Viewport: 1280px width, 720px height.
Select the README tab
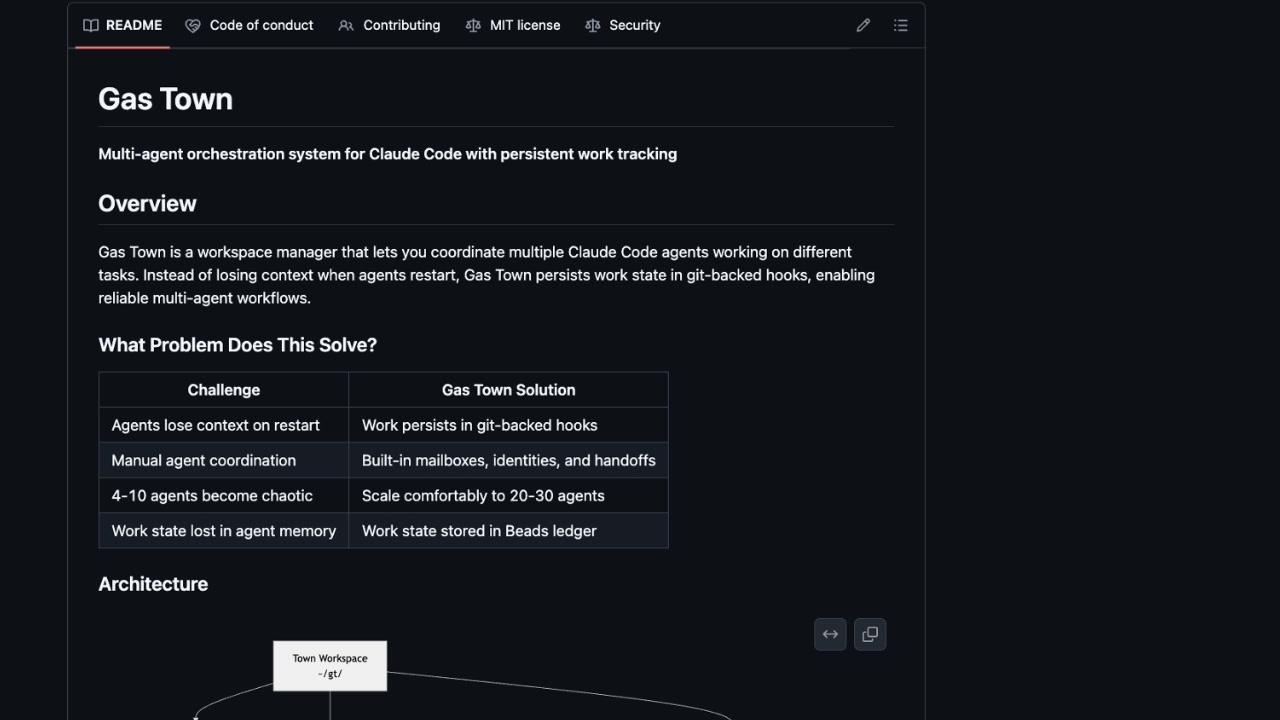(133, 25)
